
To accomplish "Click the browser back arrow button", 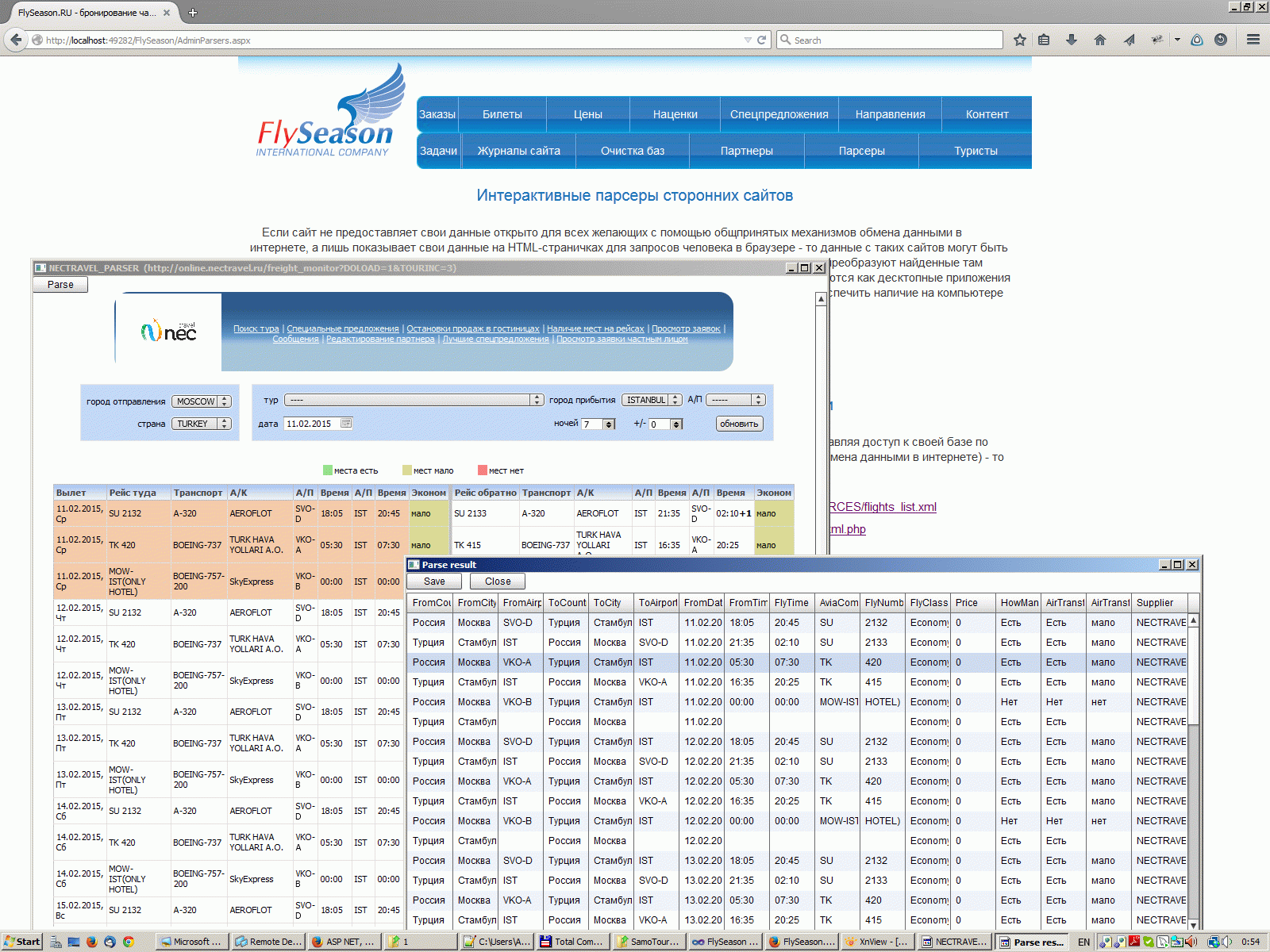I will point(16,40).
